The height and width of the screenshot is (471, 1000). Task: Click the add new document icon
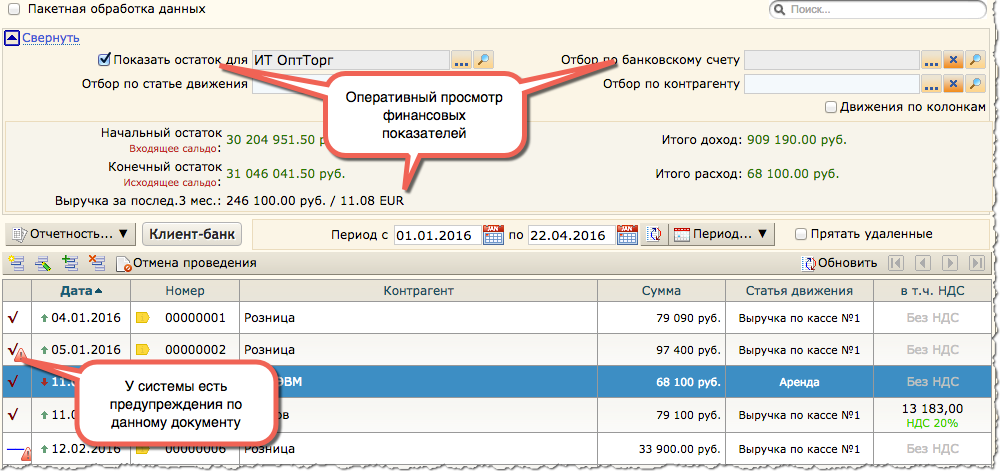click(x=15, y=263)
